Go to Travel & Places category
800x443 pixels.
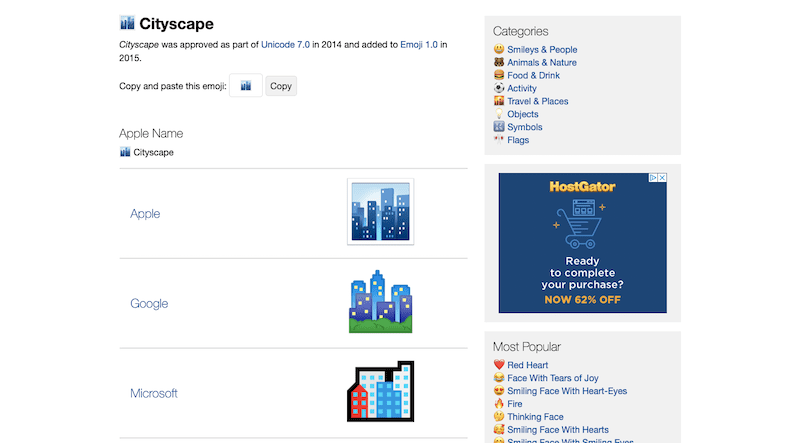(x=538, y=101)
